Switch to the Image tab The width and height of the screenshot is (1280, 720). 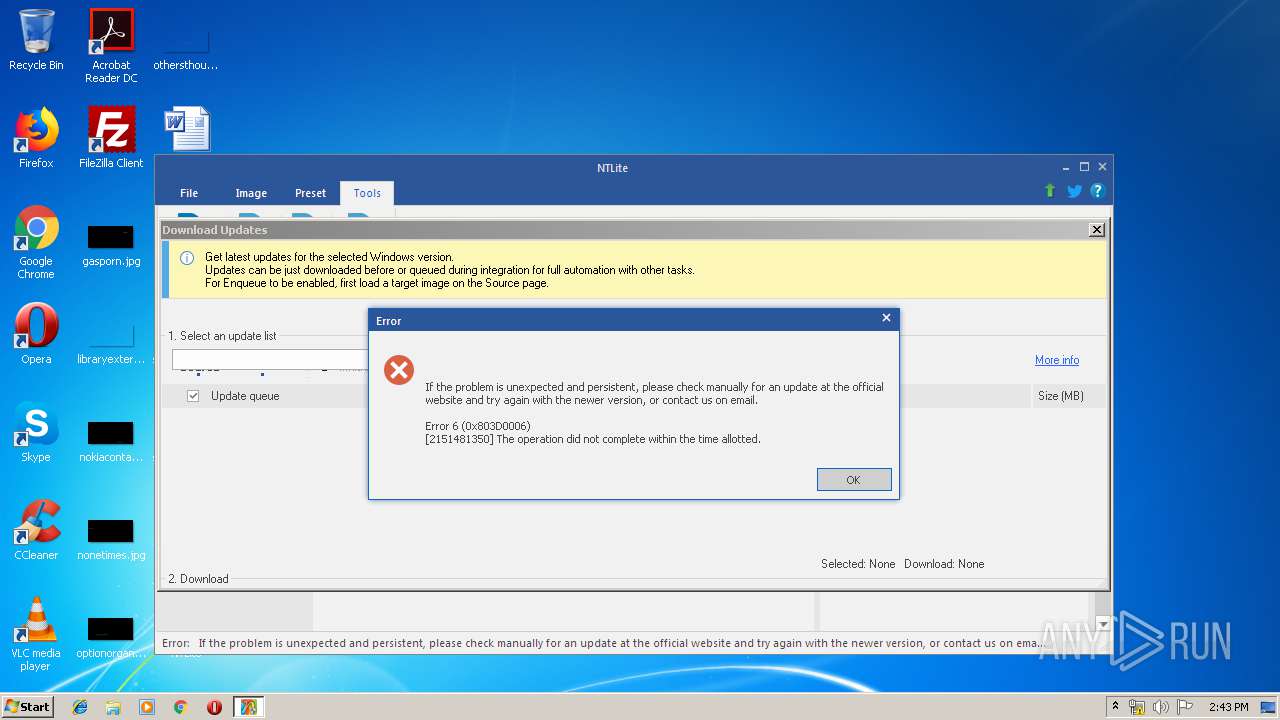251,193
